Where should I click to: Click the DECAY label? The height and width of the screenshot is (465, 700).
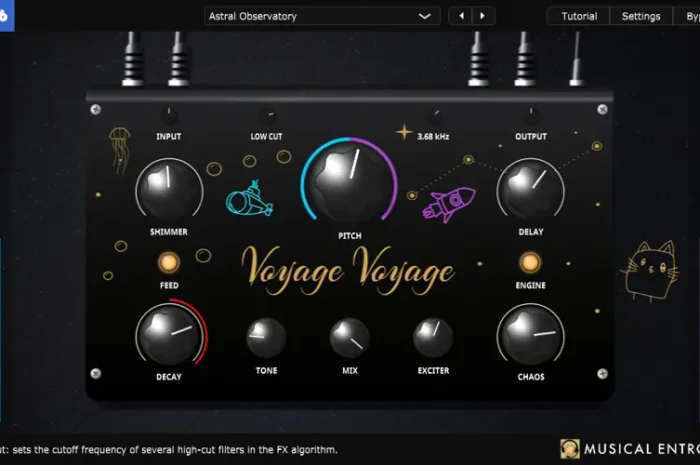169,377
